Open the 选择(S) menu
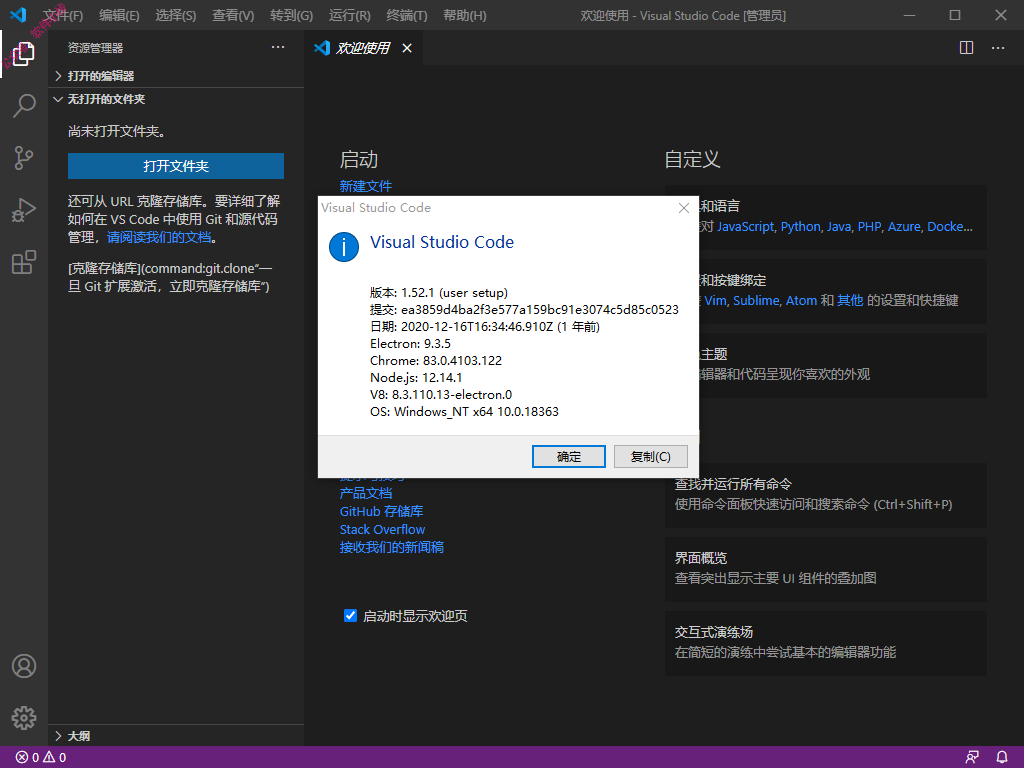Screen dimensions: 1024x768 tap(175, 15)
